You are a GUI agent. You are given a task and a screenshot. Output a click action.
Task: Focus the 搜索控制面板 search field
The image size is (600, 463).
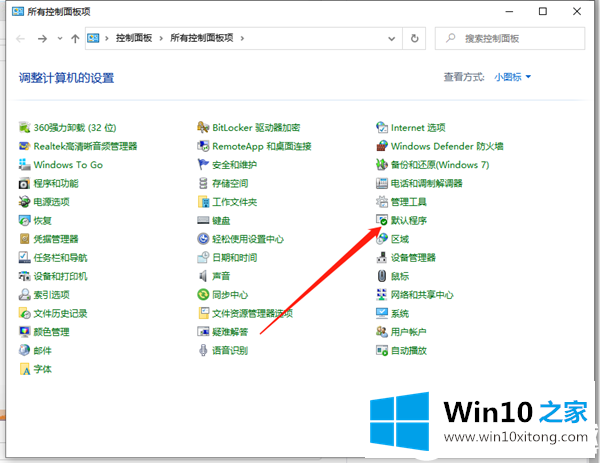point(510,38)
